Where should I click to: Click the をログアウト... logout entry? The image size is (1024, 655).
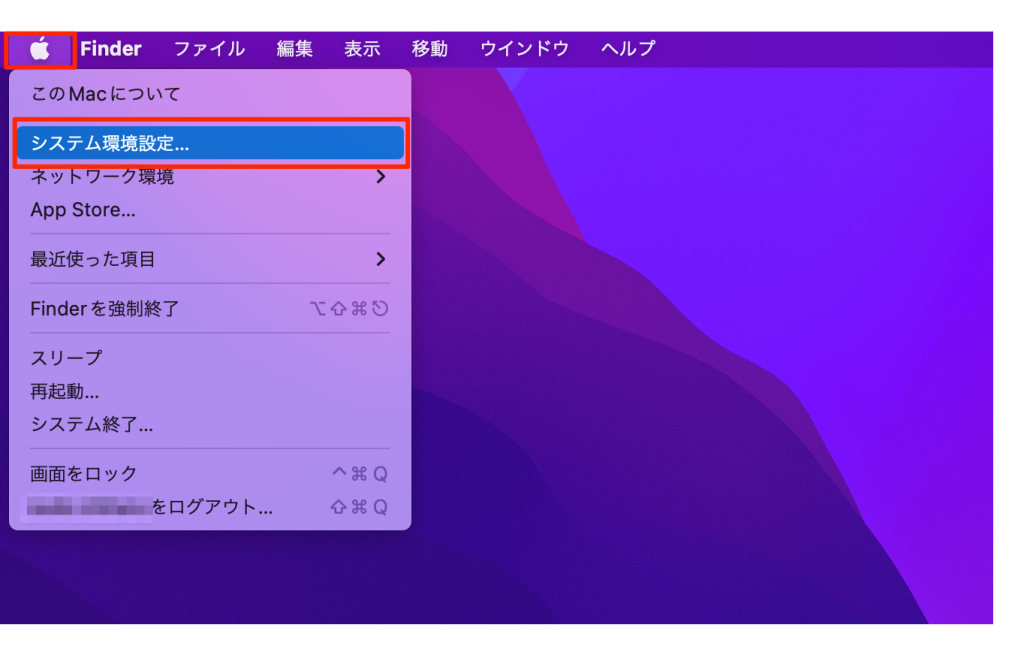coord(212,507)
